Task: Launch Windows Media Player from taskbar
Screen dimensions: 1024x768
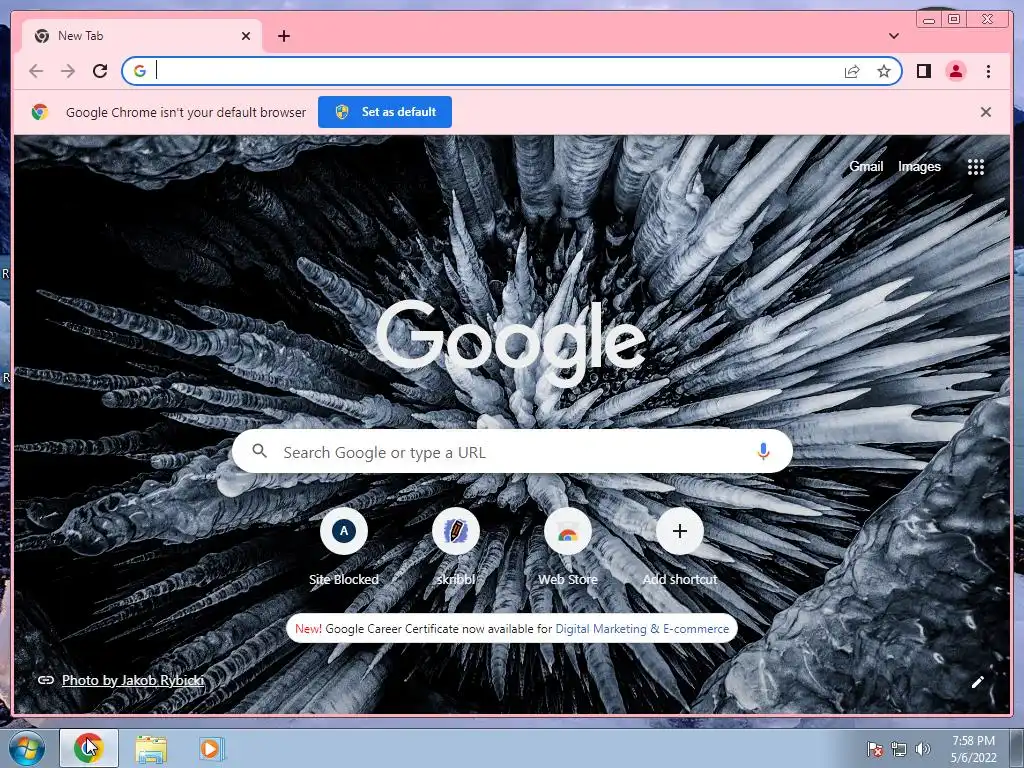Action: click(212, 748)
